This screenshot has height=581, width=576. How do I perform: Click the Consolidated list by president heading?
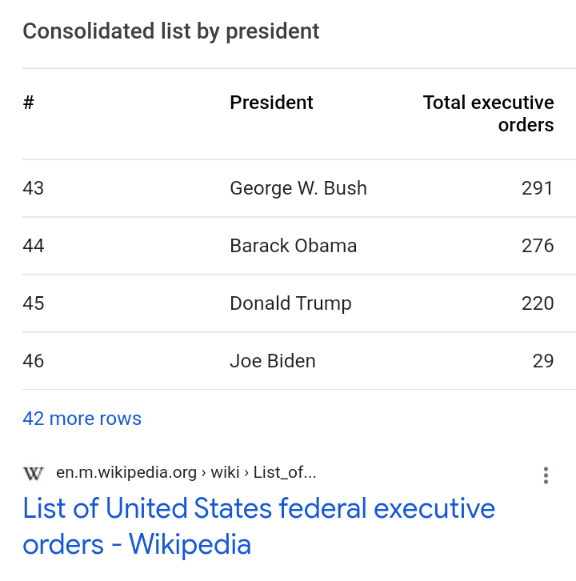tap(171, 31)
